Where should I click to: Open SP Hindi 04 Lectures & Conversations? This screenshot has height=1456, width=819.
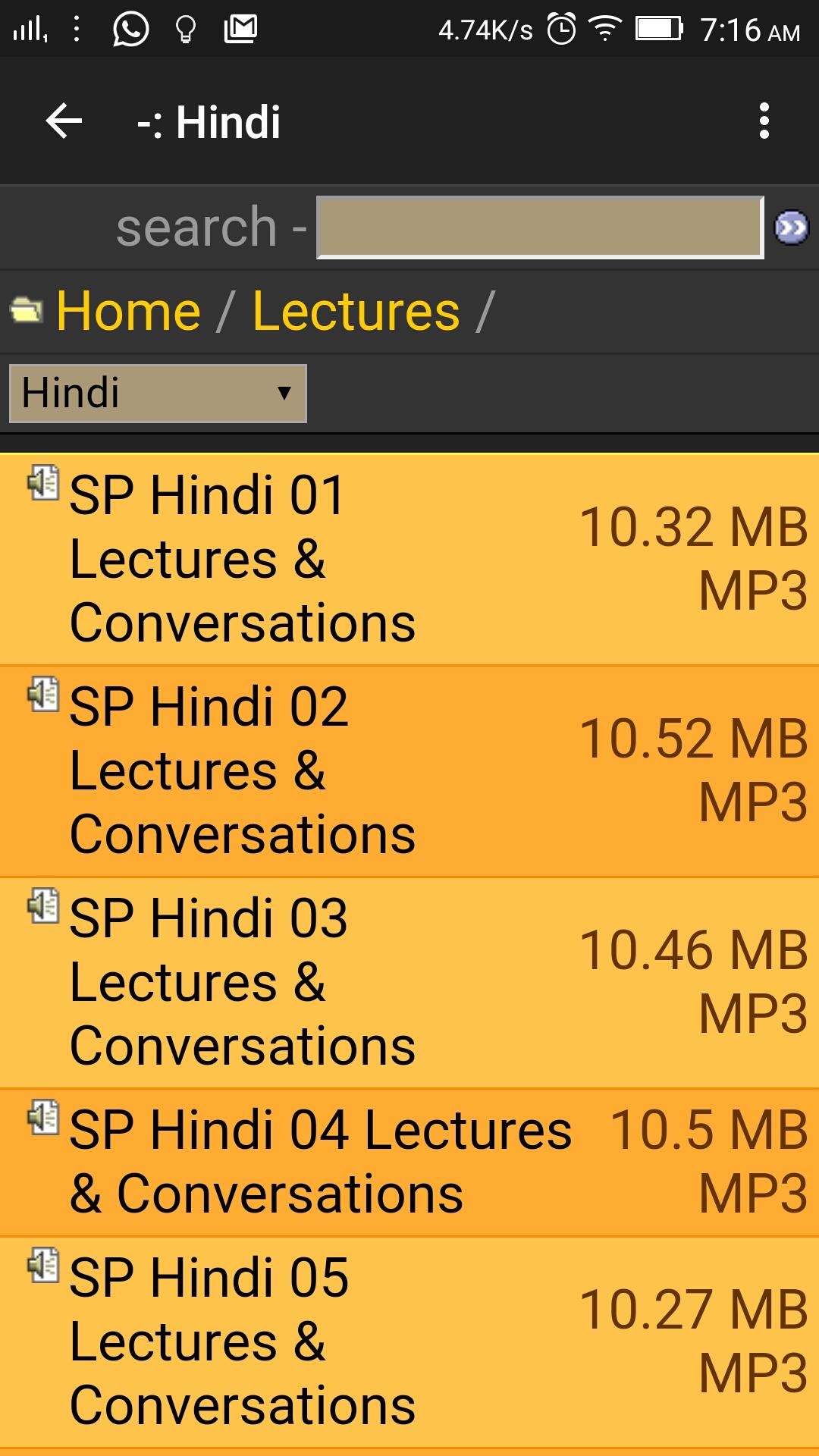coord(321,1162)
